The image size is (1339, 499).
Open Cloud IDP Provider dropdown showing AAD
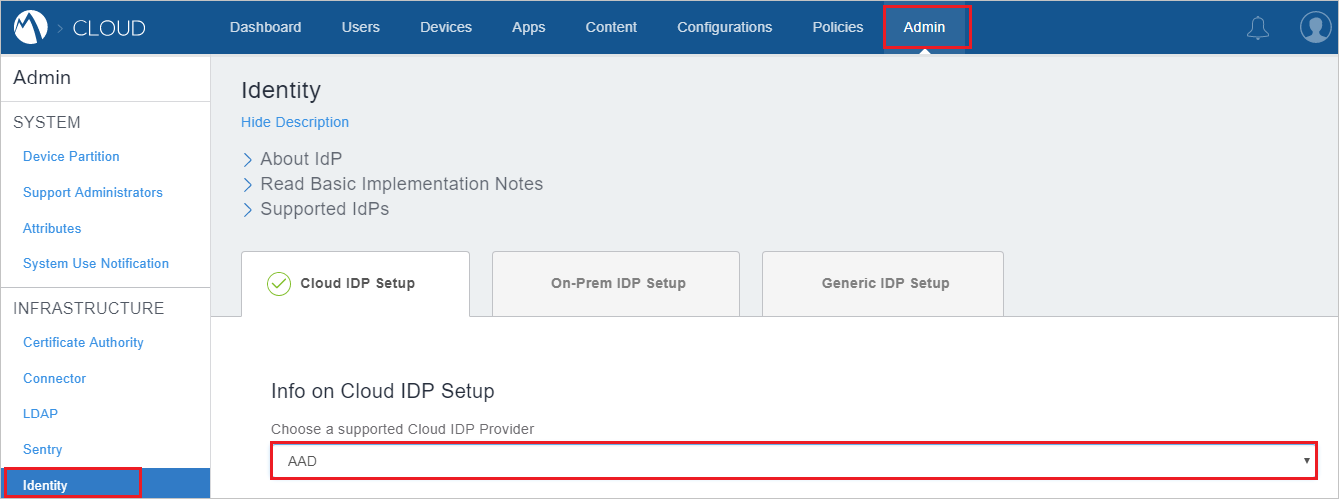794,461
